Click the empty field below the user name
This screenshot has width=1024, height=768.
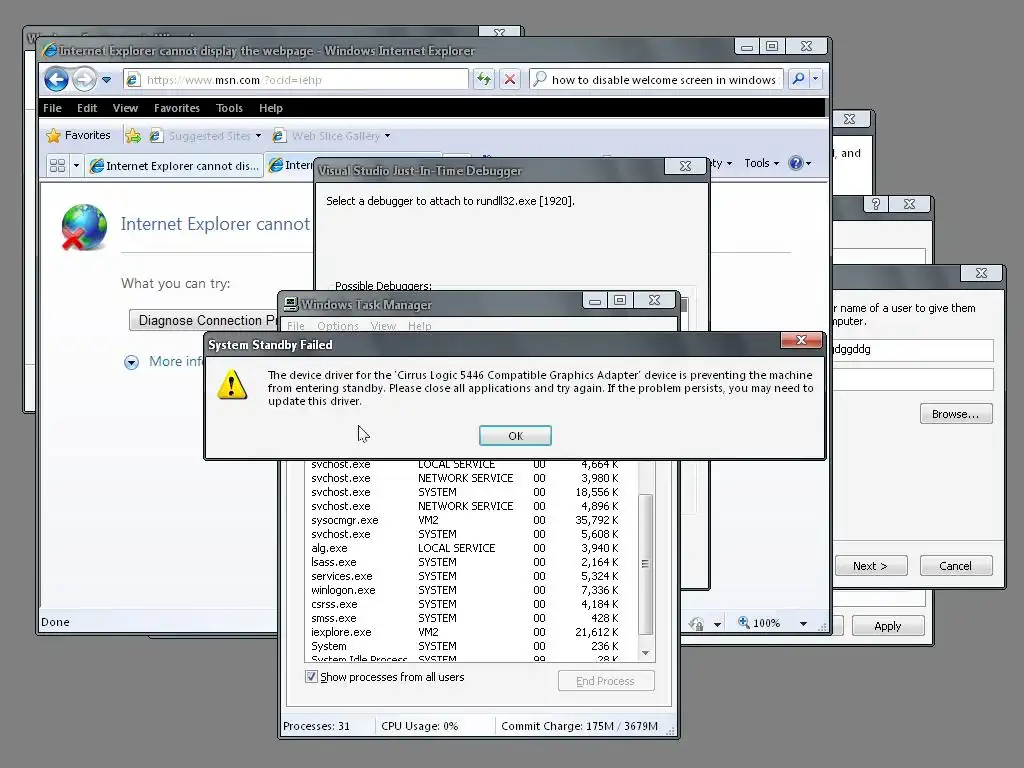coord(914,379)
